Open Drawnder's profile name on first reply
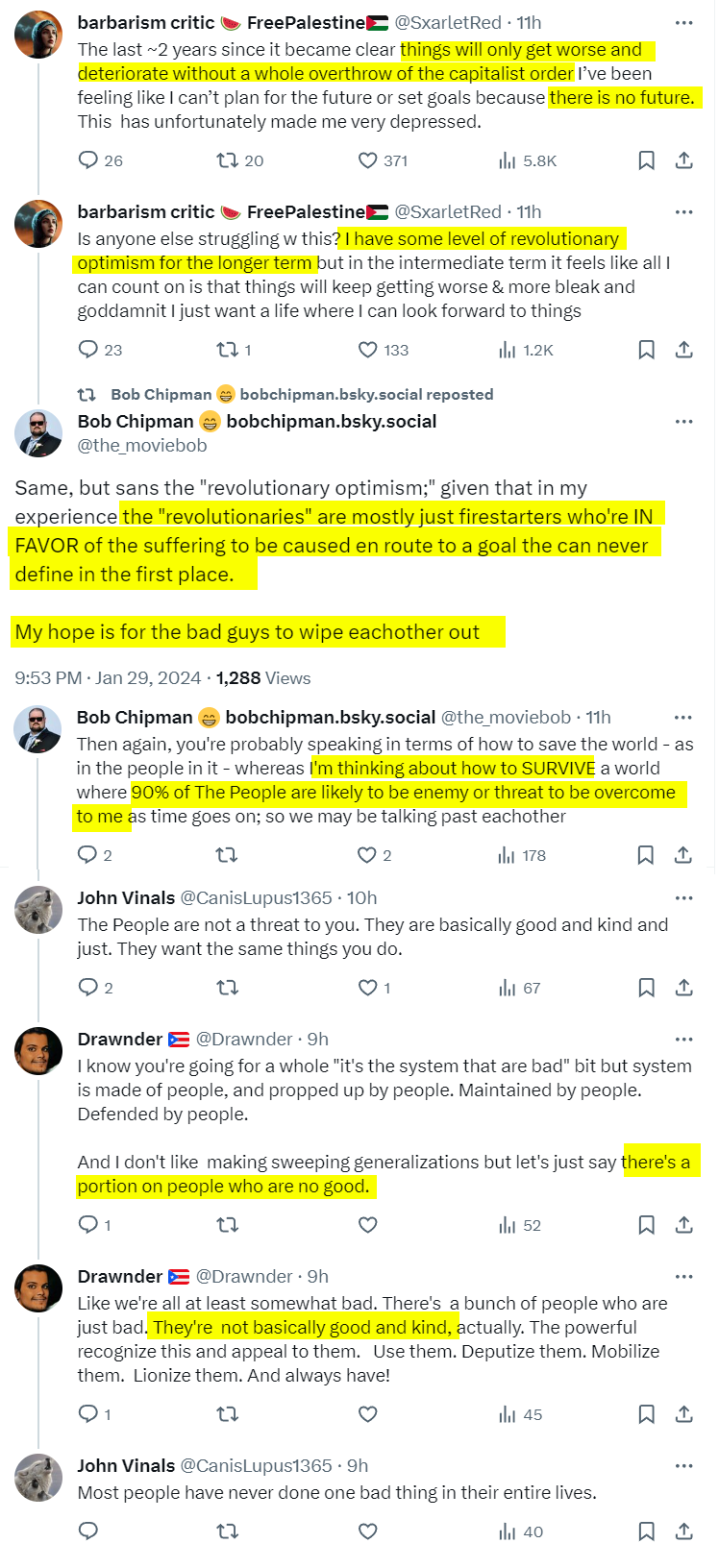The image size is (719, 1568). click(120, 1039)
